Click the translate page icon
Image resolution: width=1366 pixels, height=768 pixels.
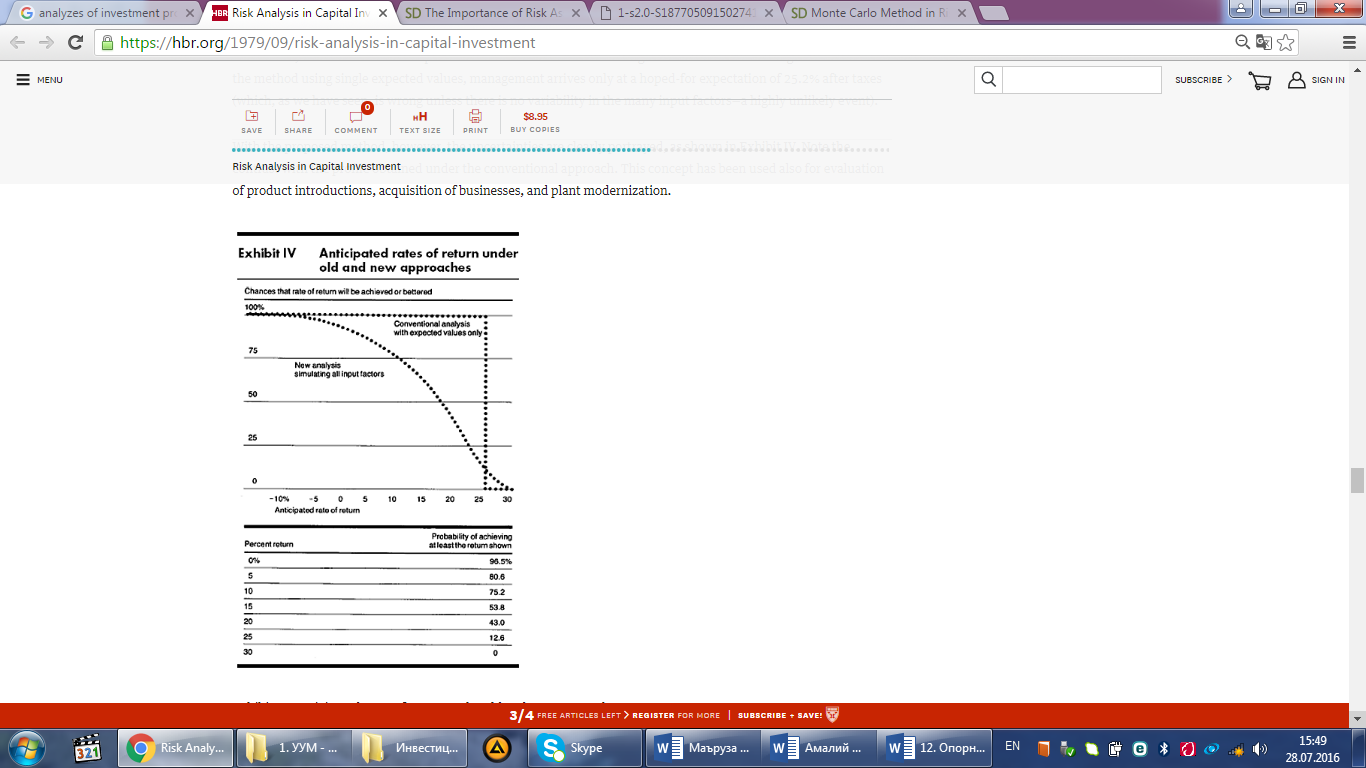(x=1264, y=42)
